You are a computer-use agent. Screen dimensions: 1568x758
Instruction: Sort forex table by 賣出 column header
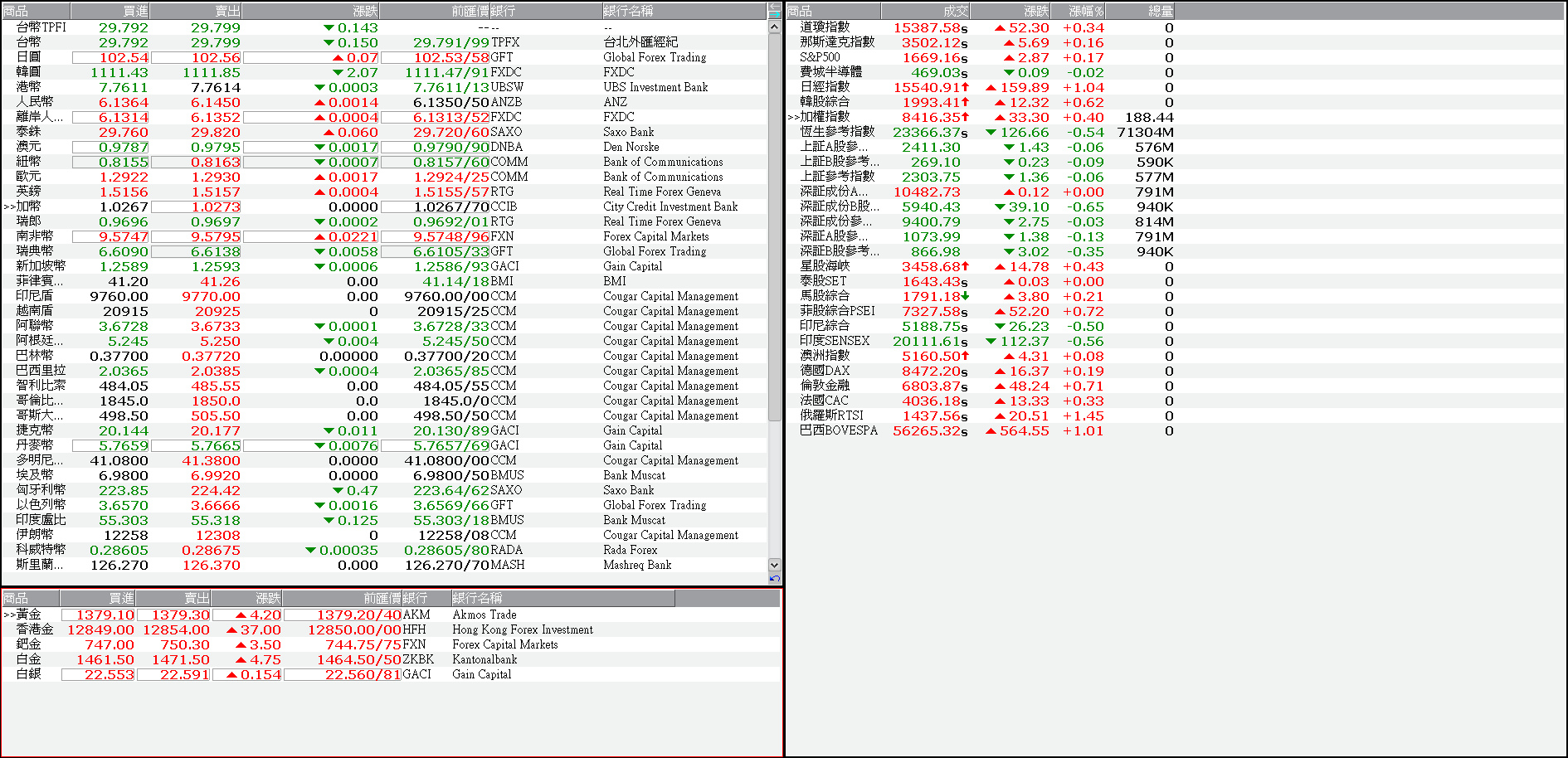(x=196, y=11)
